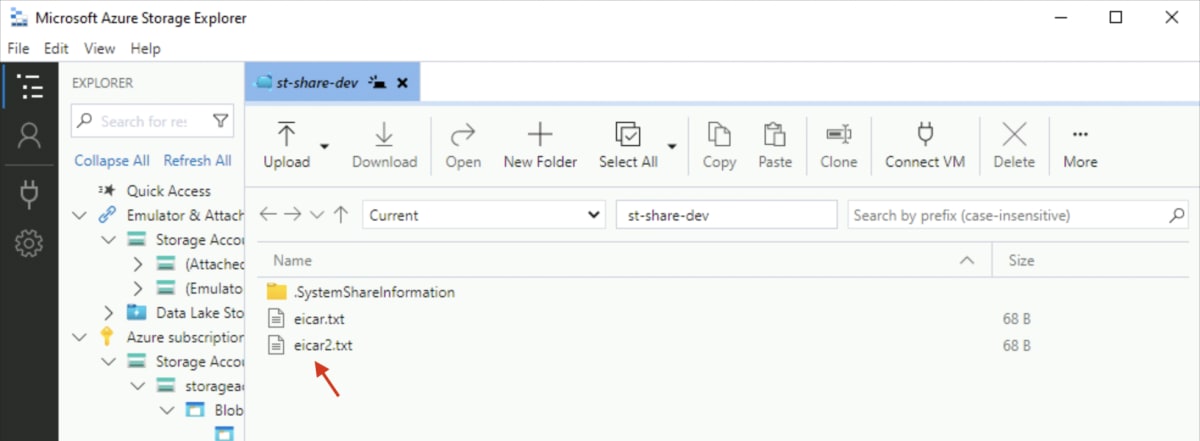Click the Delete toolbar button
The height and width of the screenshot is (441, 1200).
coord(1014,145)
